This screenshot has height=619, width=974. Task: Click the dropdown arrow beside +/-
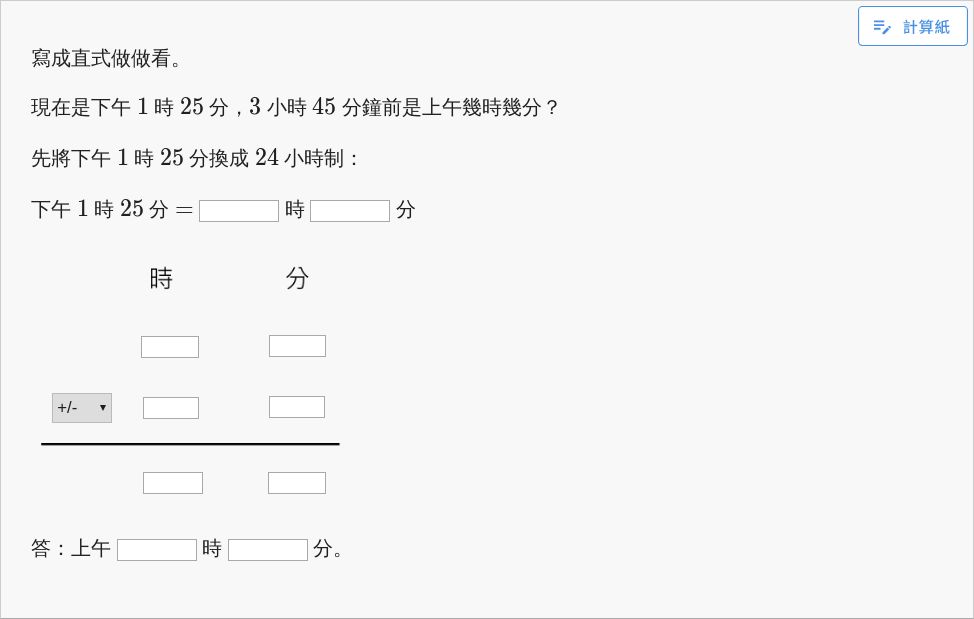coord(103,407)
